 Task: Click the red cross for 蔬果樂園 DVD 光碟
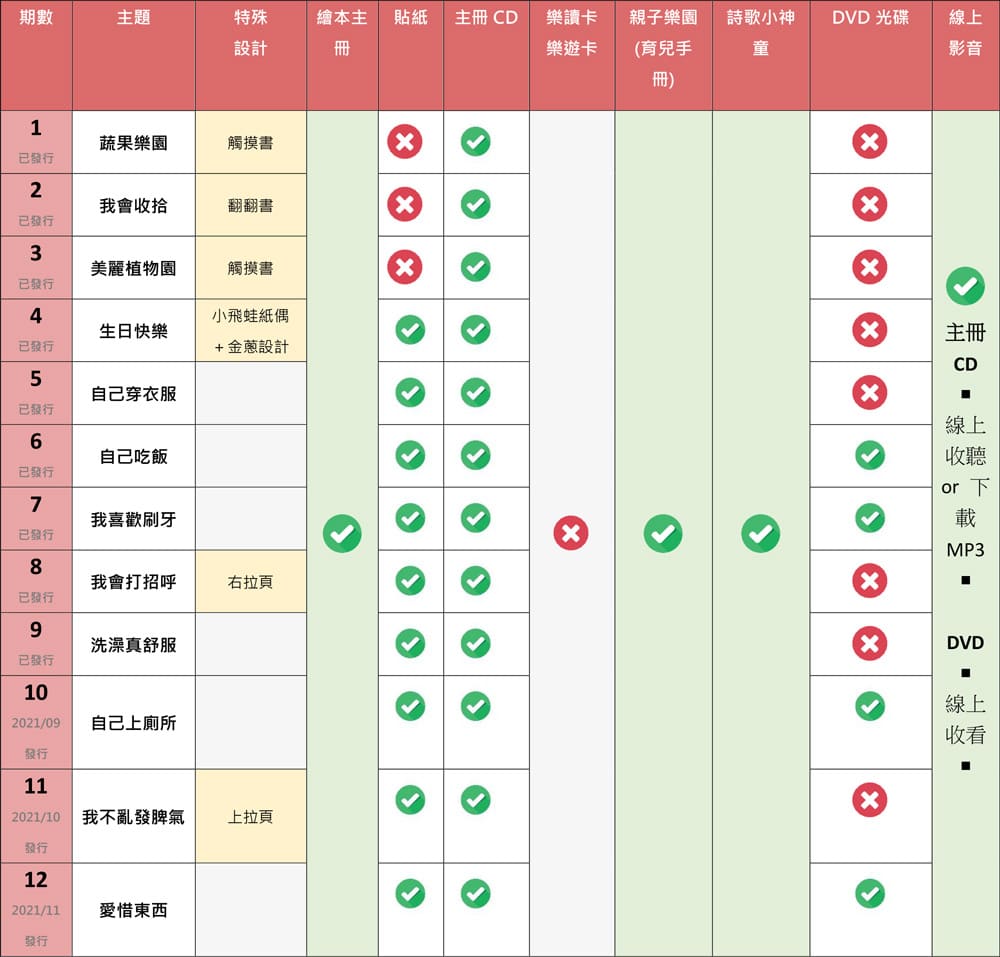coord(869,142)
